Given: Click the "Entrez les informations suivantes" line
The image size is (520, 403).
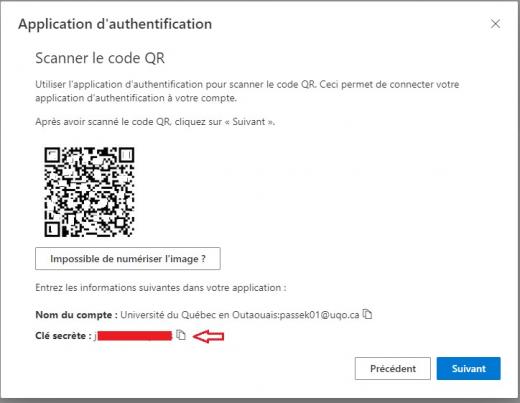Looking at the screenshot, I should coord(161,288).
